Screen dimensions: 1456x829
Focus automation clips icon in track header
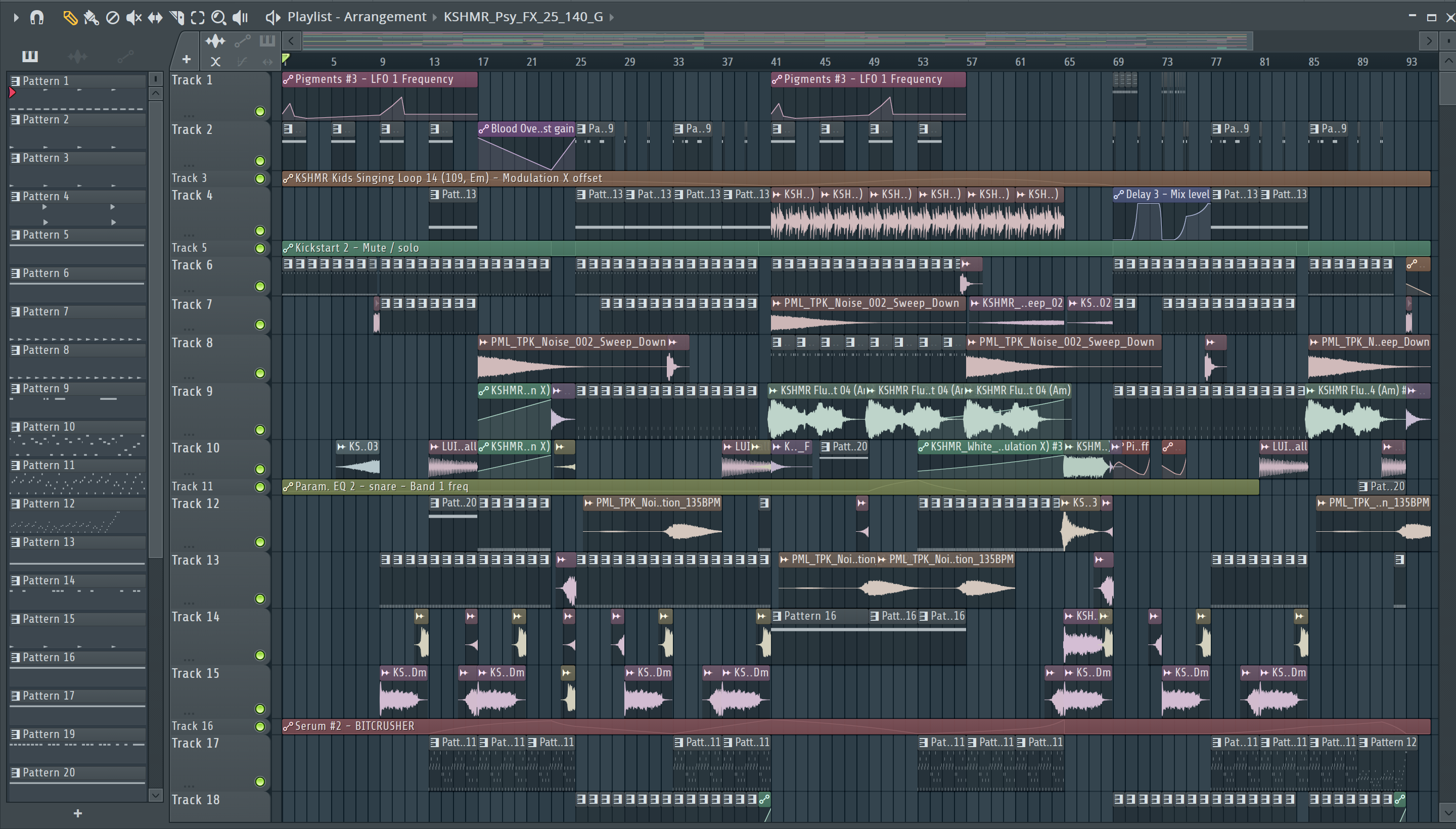tap(243, 41)
